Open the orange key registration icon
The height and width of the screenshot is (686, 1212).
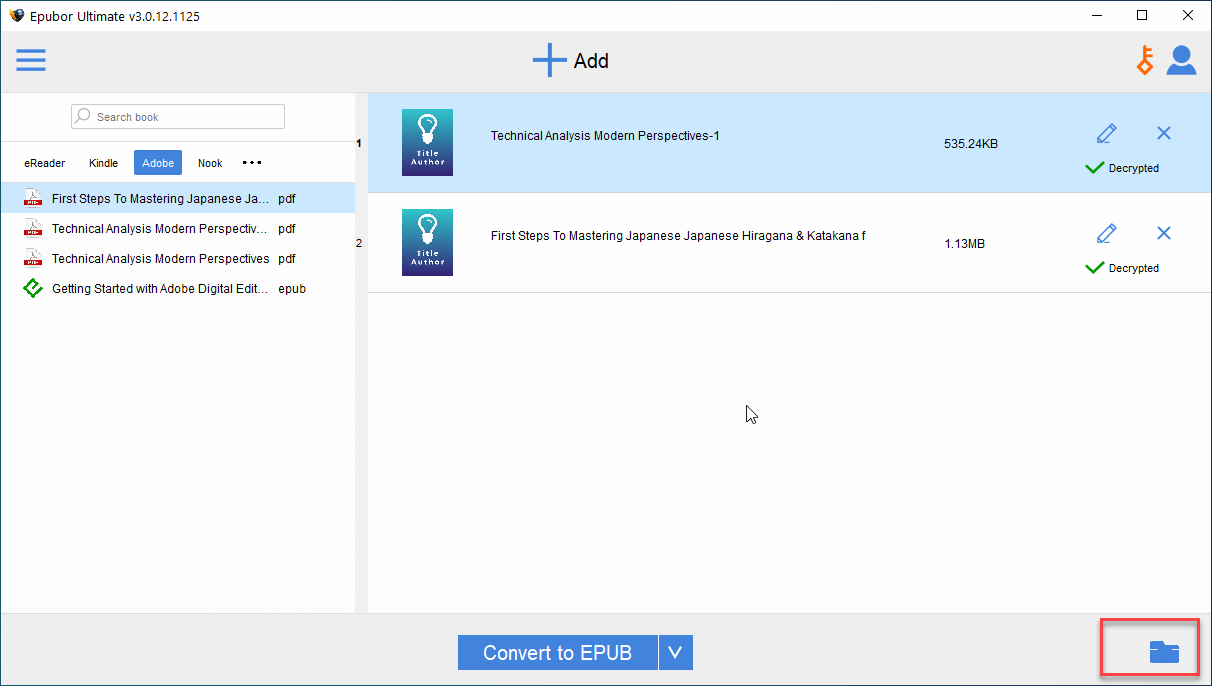click(x=1145, y=60)
